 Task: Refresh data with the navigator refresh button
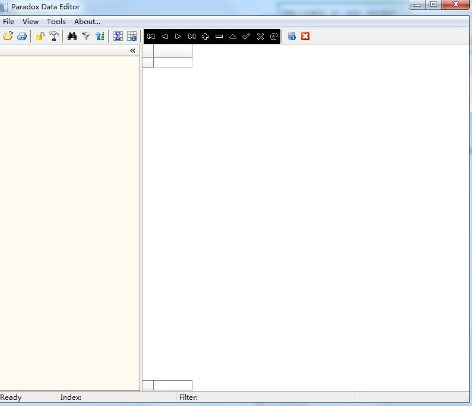(x=274, y=36)
